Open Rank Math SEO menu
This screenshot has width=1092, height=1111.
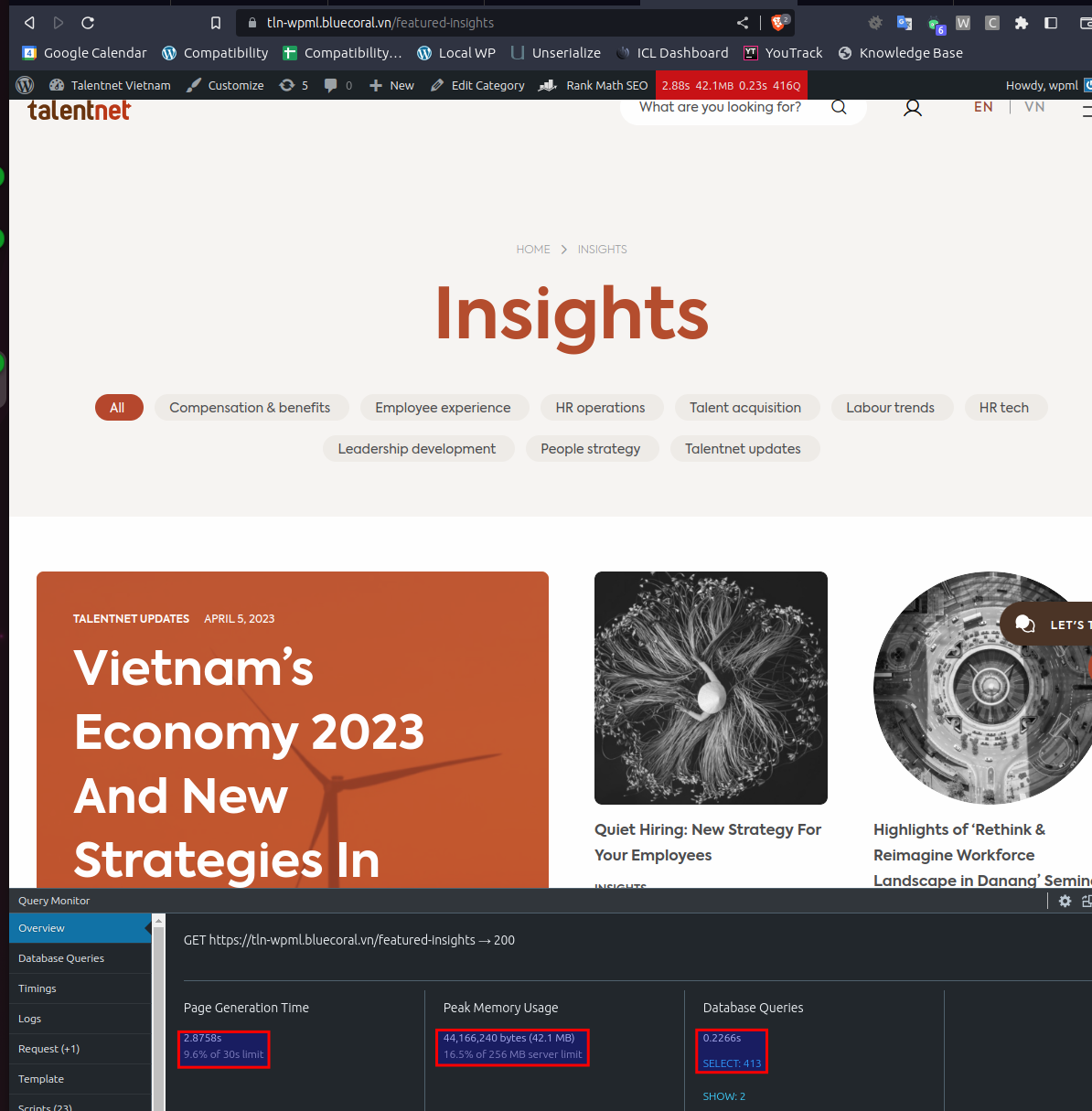594,85
